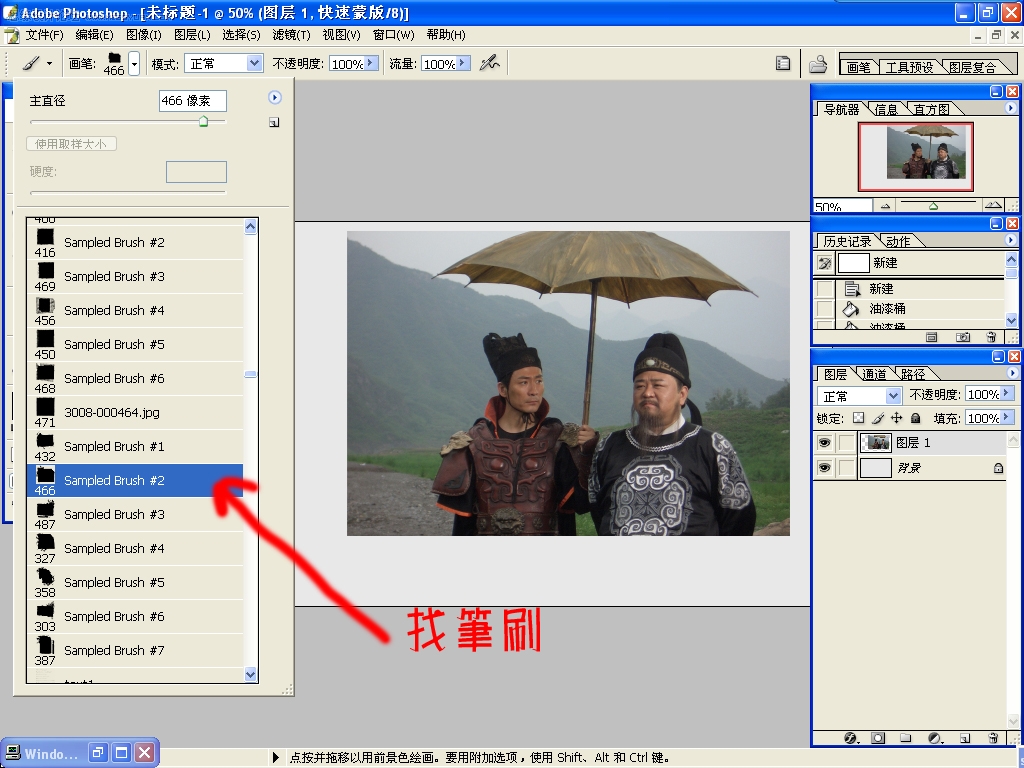Viewport: 1024px width, 768px height.
Task: Enable the airbrush icon in options bar
Action: pyautogui.click(x=489, y=63)
